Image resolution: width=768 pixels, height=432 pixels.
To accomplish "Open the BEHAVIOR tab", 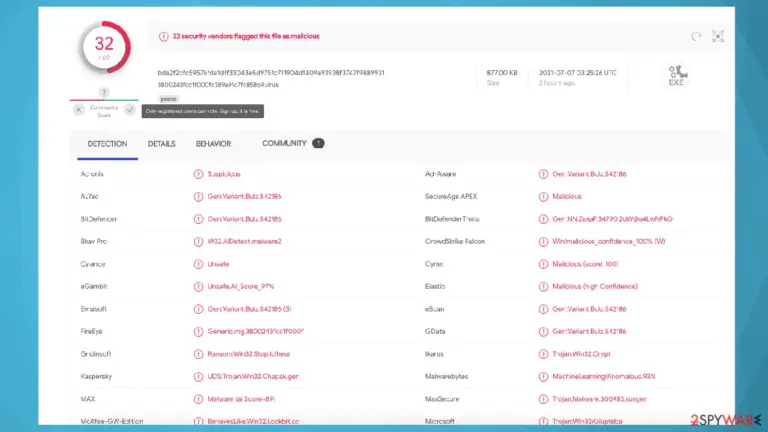I will coord(214,144).
